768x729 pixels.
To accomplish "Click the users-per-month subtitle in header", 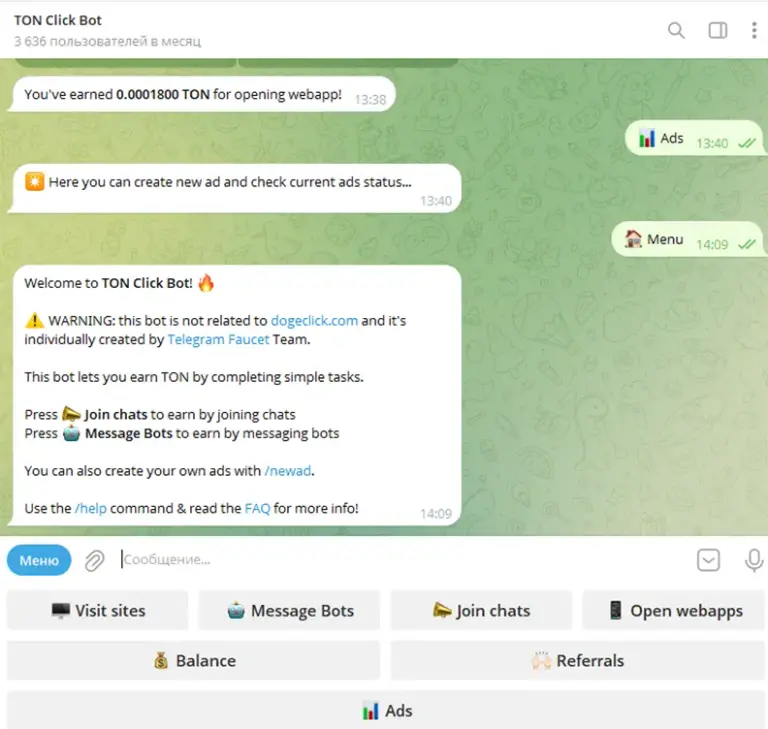I will click(107, 42).
